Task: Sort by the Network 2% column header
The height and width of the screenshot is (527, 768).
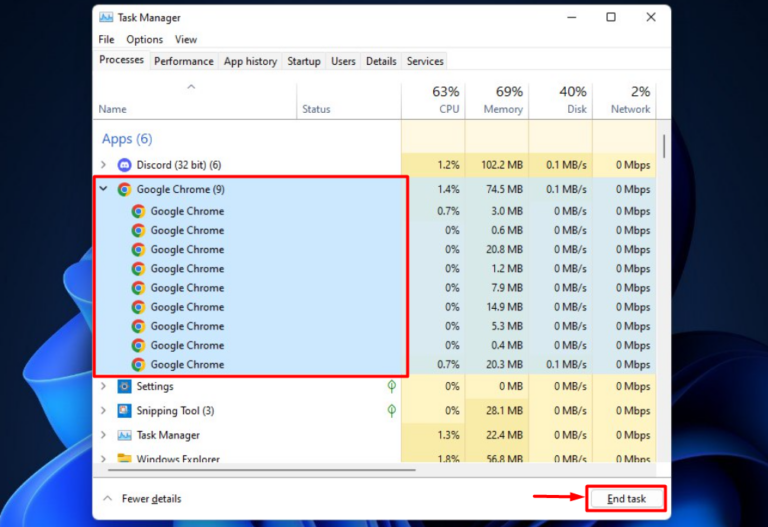Action: [x=624, y=101]
